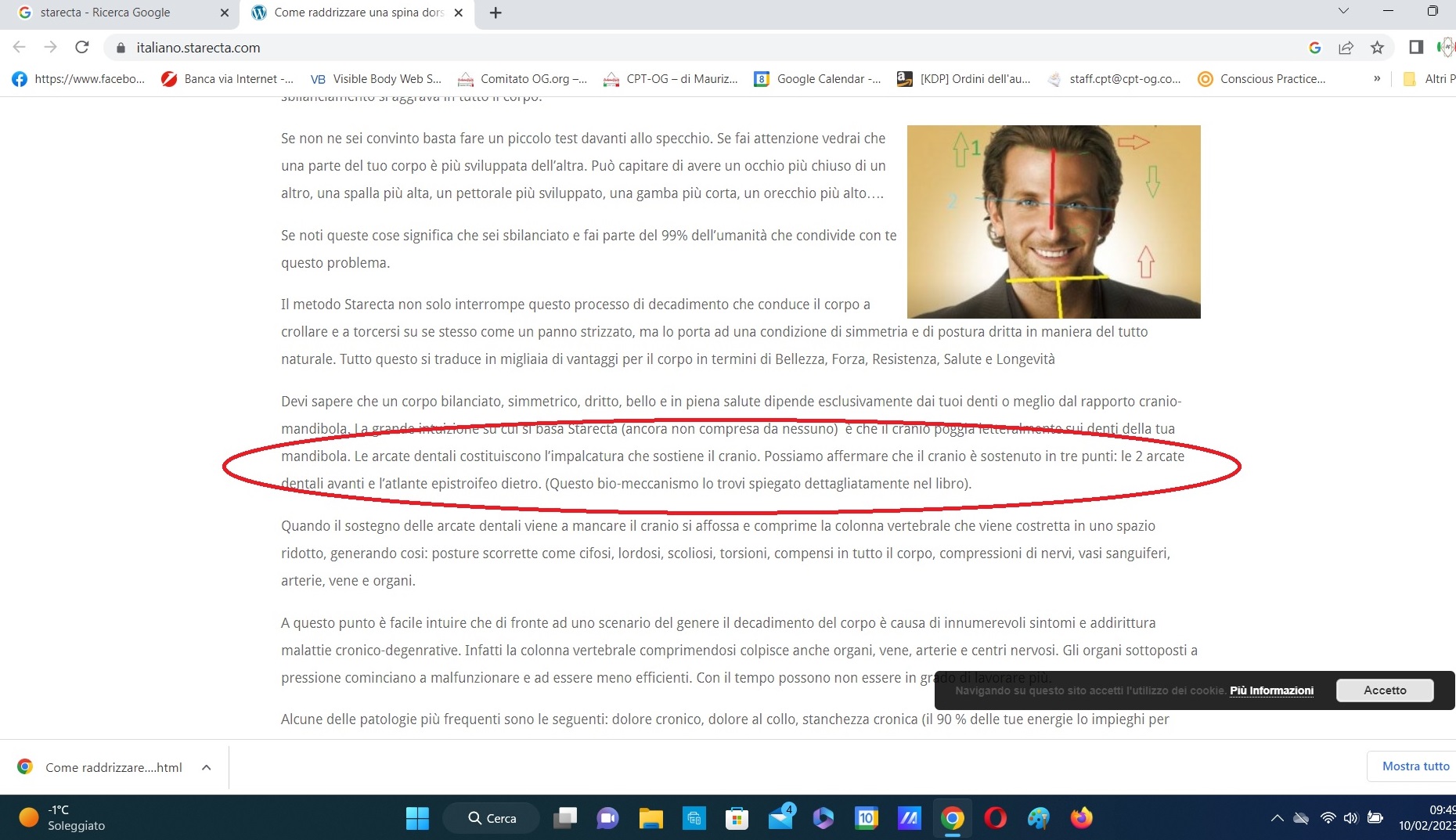Open Opera browser from taskbar
Screen dimensions: 1456x840
[996, 818]
